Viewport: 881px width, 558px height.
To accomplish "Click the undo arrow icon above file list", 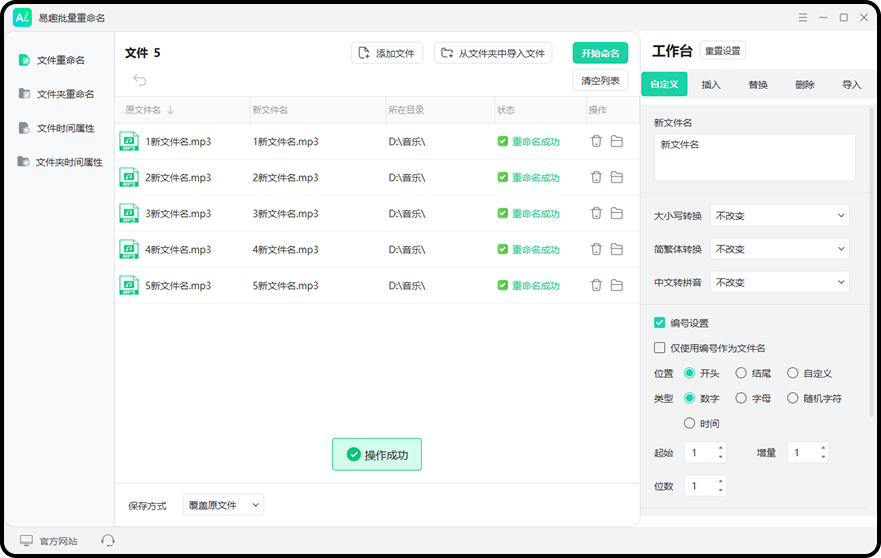I will click(140, 80).
